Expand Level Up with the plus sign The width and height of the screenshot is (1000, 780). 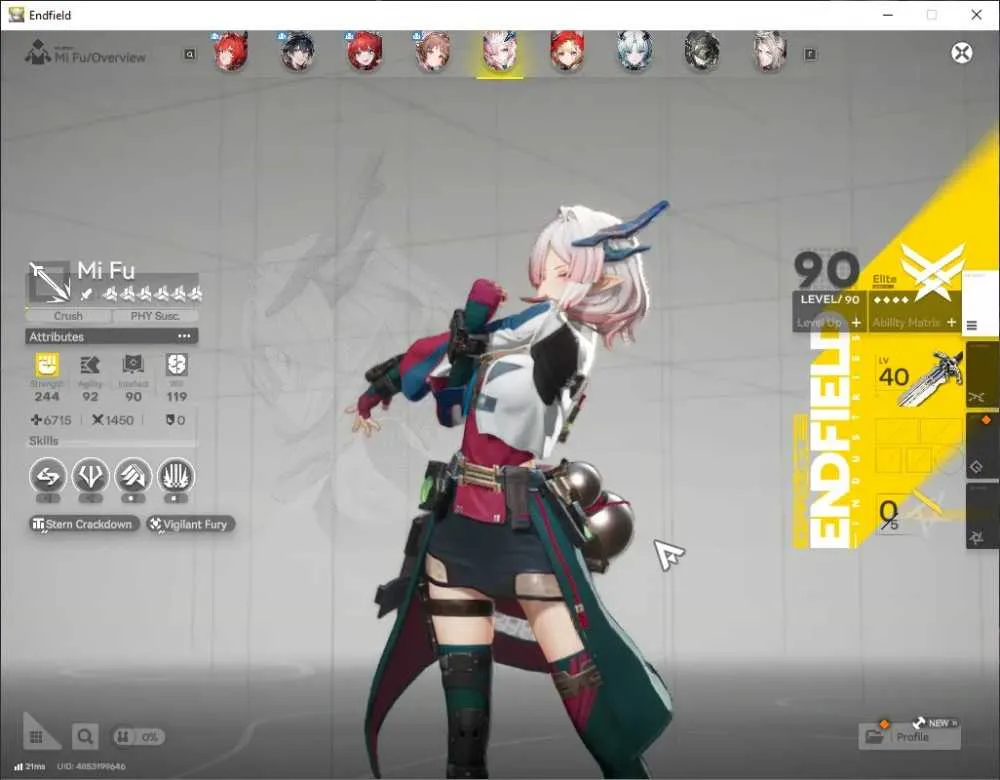pos(856,323)
